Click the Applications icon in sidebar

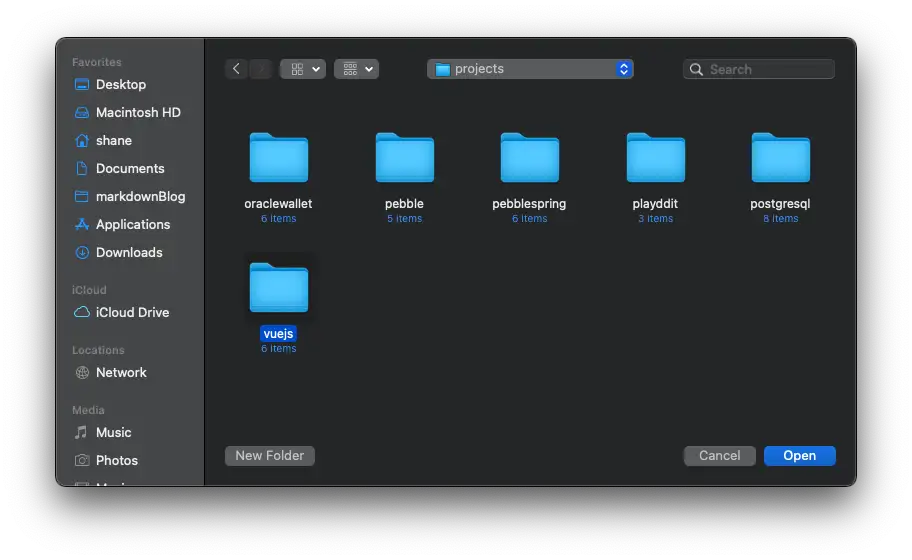tap(82, 224)
